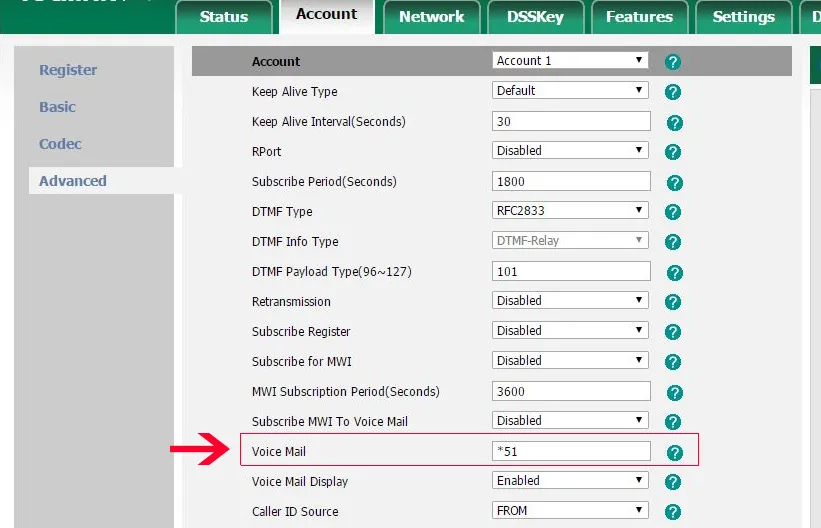
Task: Open help for Retransmission setting
Action: 673,302
